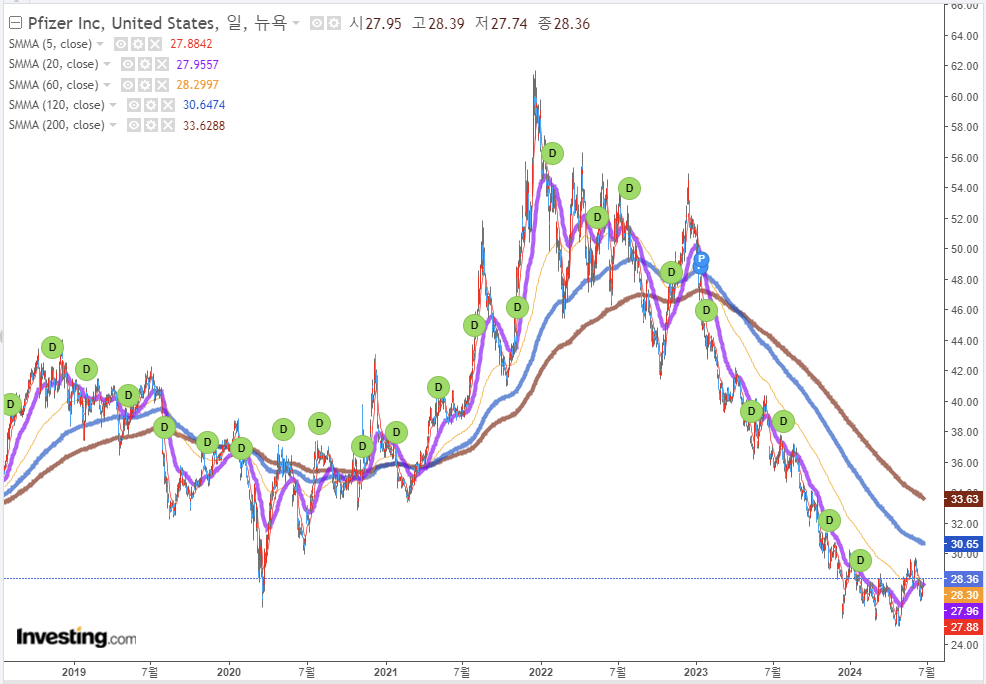Click the first dividend D marker at chart's left edge
The height and width of the screenshot is (684, 986).
[x=11, y=404]
